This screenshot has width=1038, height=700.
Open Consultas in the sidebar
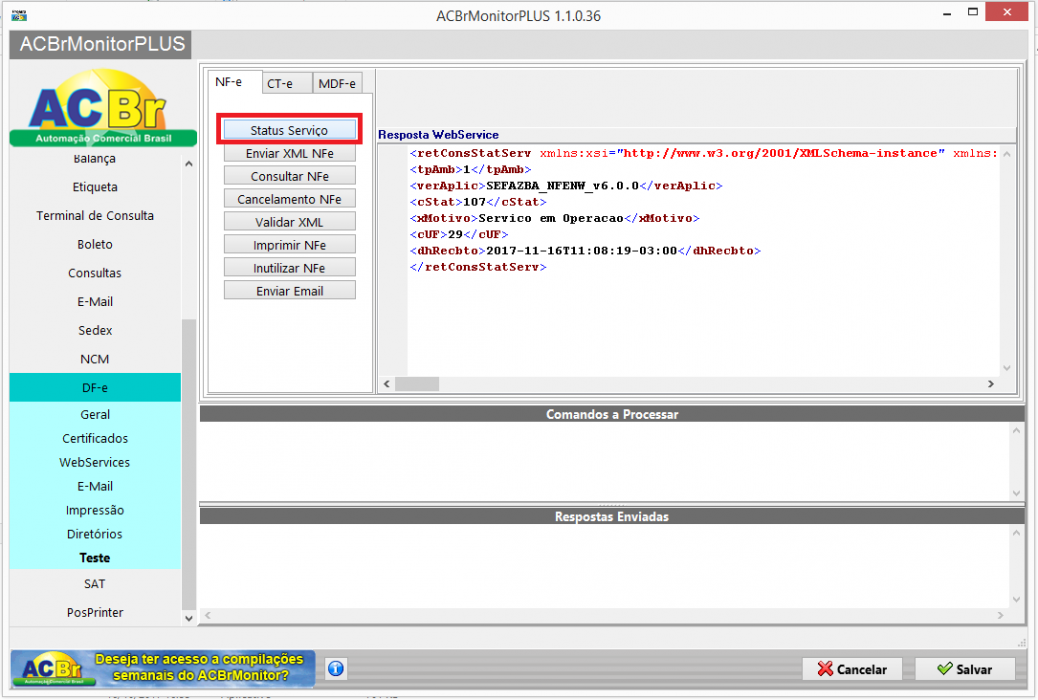pyautogui.click(x=95, y=273)
